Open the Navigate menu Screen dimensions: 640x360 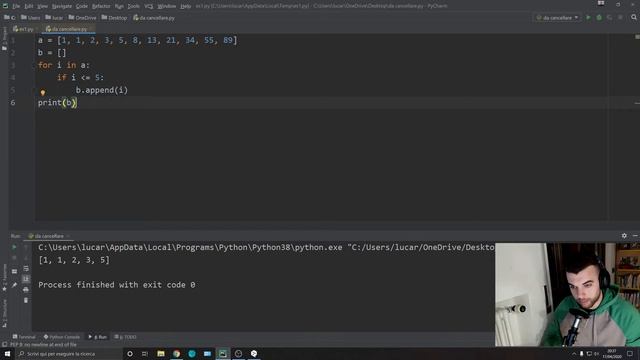[x=62, y=6]
